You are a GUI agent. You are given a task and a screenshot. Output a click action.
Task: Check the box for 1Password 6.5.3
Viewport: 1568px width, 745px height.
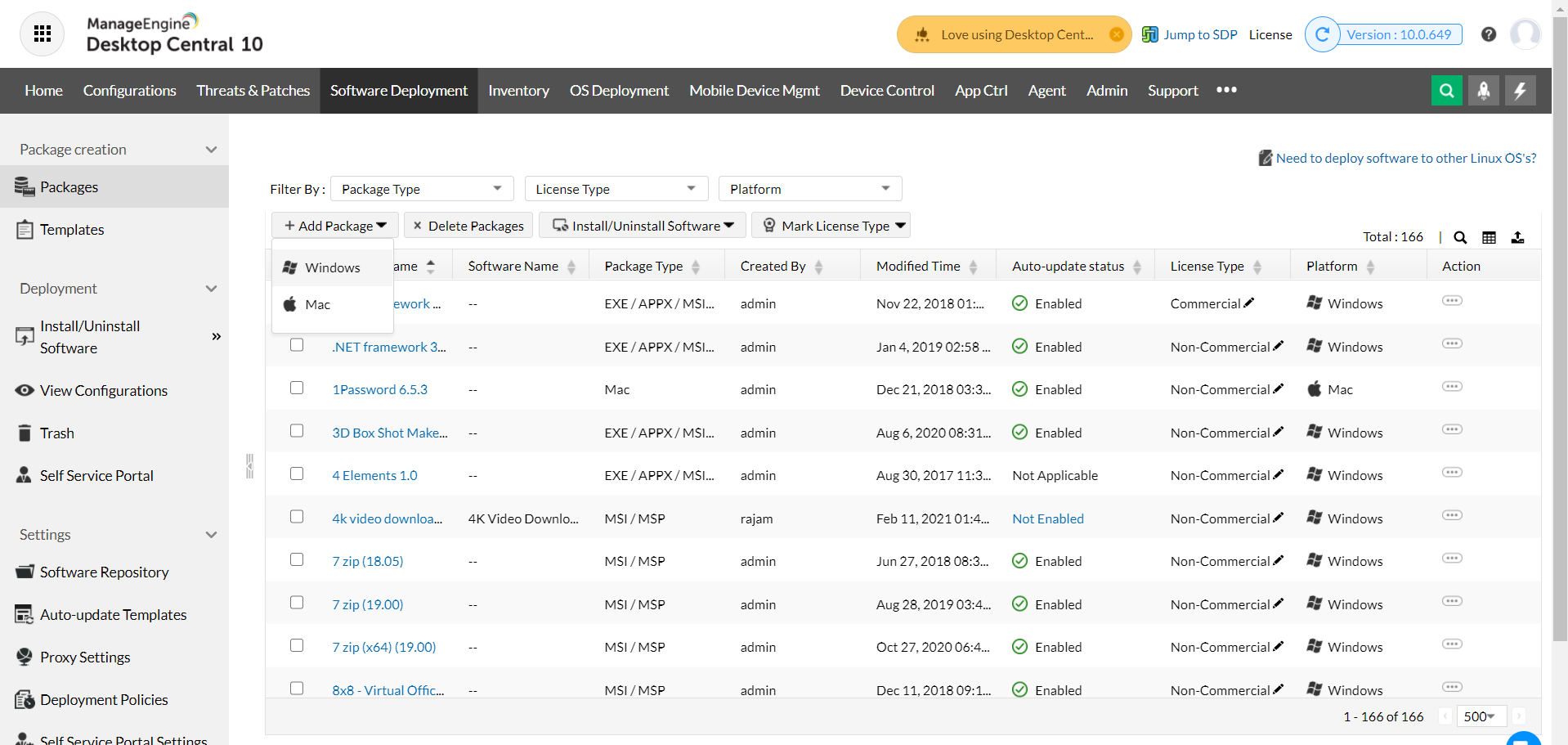point(297,388)
